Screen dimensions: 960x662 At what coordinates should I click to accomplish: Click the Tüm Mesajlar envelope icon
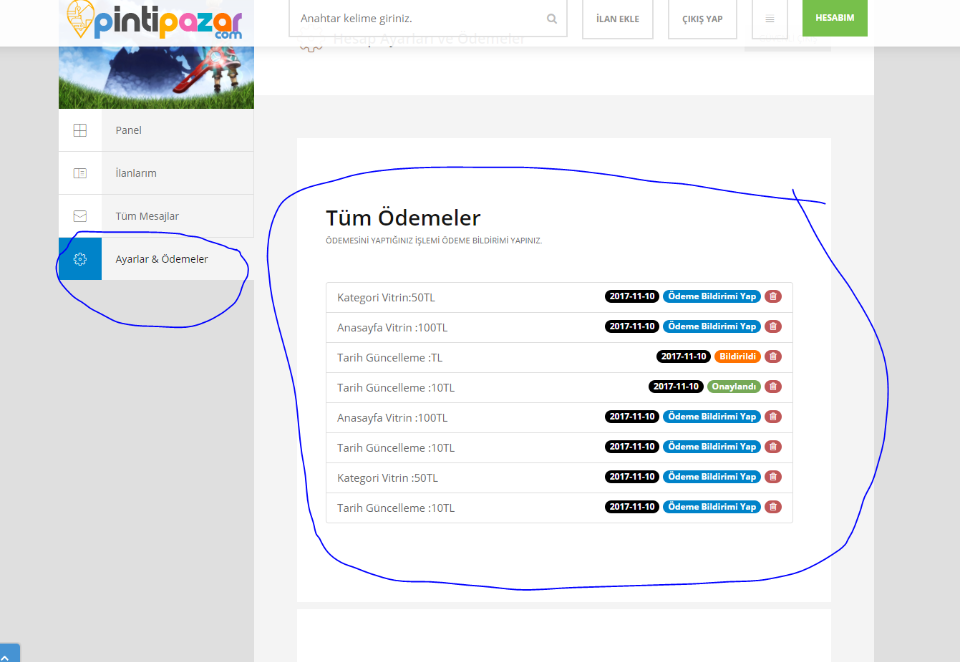click(x=80, y=216)
